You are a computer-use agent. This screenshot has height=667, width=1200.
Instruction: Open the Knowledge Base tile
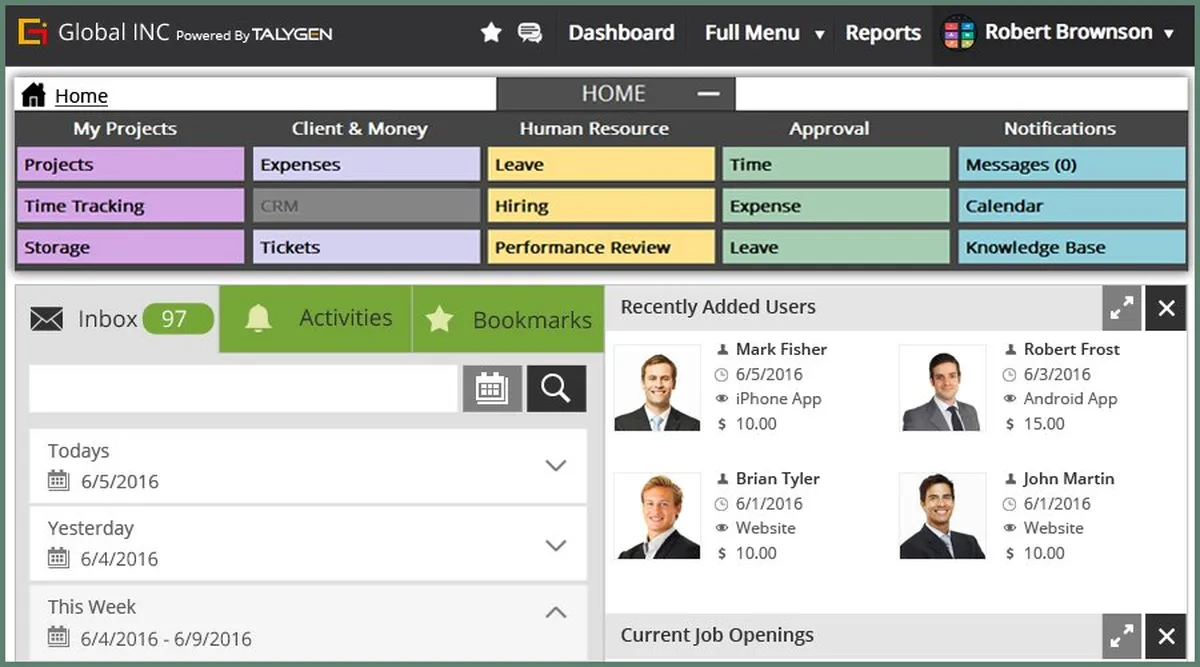[x=1072, y=247]
